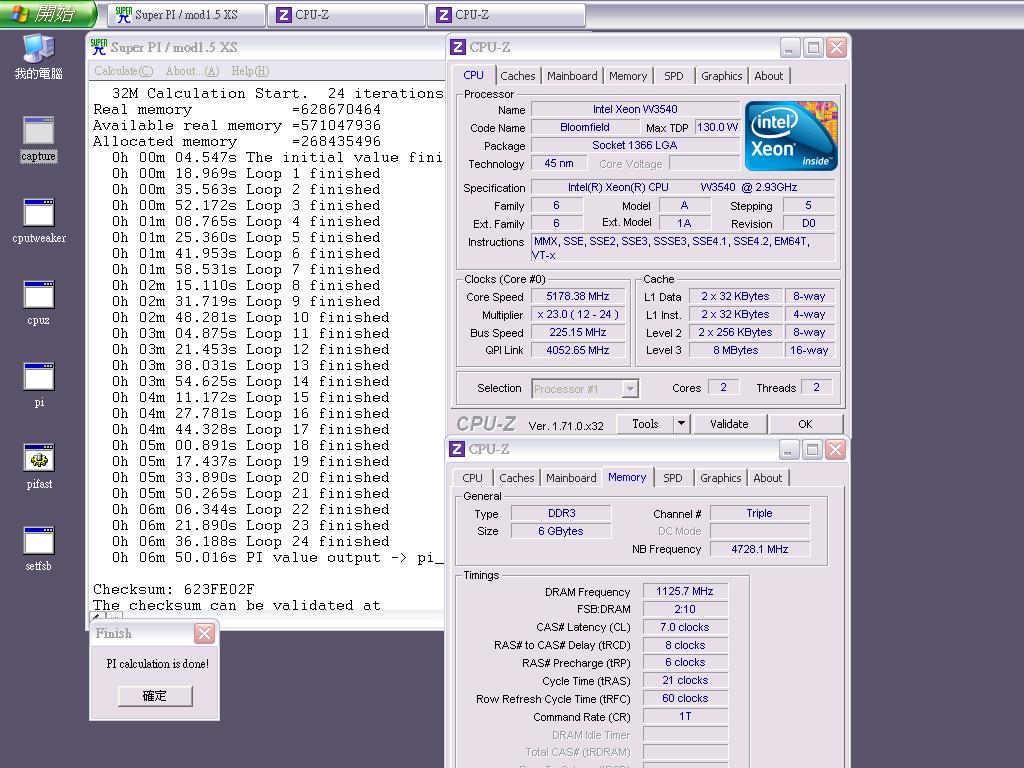
Task: Click the DRAM Frequency 1125.7 MHz value
Action: pyautogui.click(x=685, y=591)
